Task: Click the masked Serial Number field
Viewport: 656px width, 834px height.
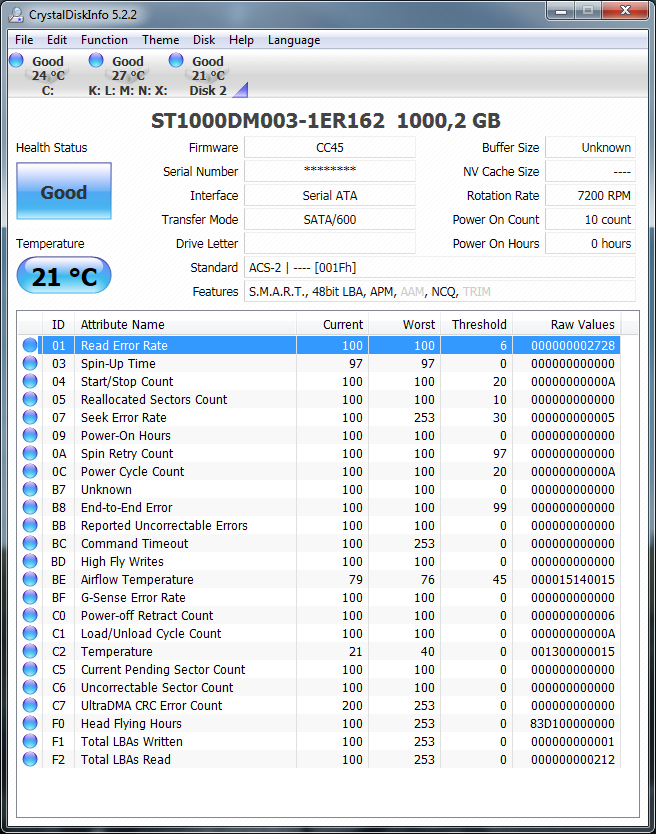Action: pos(330,171)
